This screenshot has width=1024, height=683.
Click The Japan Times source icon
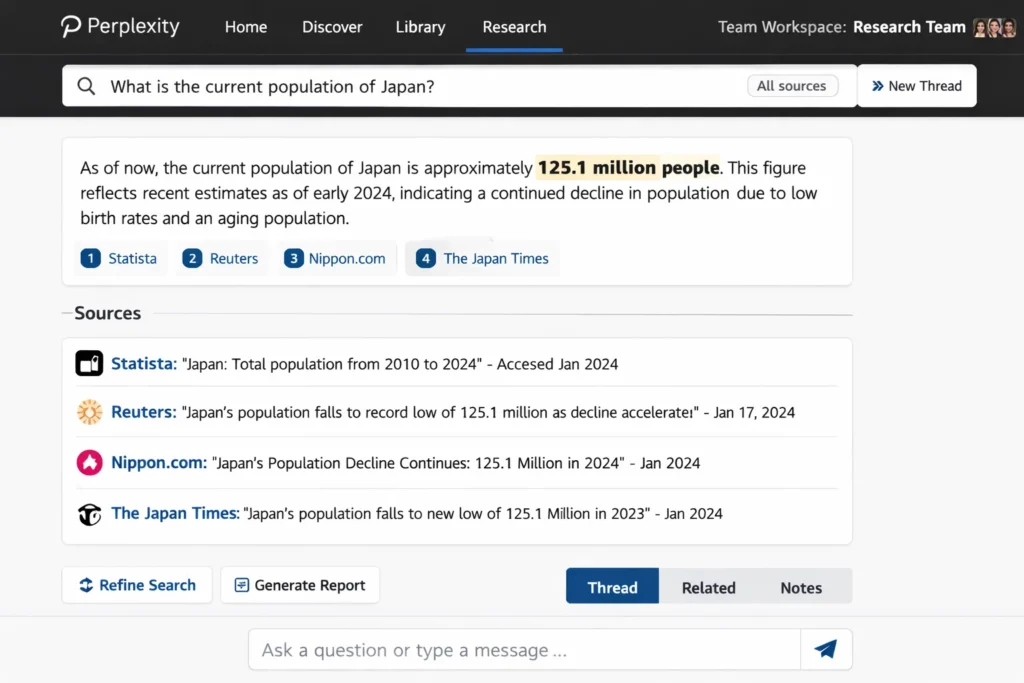89,513
